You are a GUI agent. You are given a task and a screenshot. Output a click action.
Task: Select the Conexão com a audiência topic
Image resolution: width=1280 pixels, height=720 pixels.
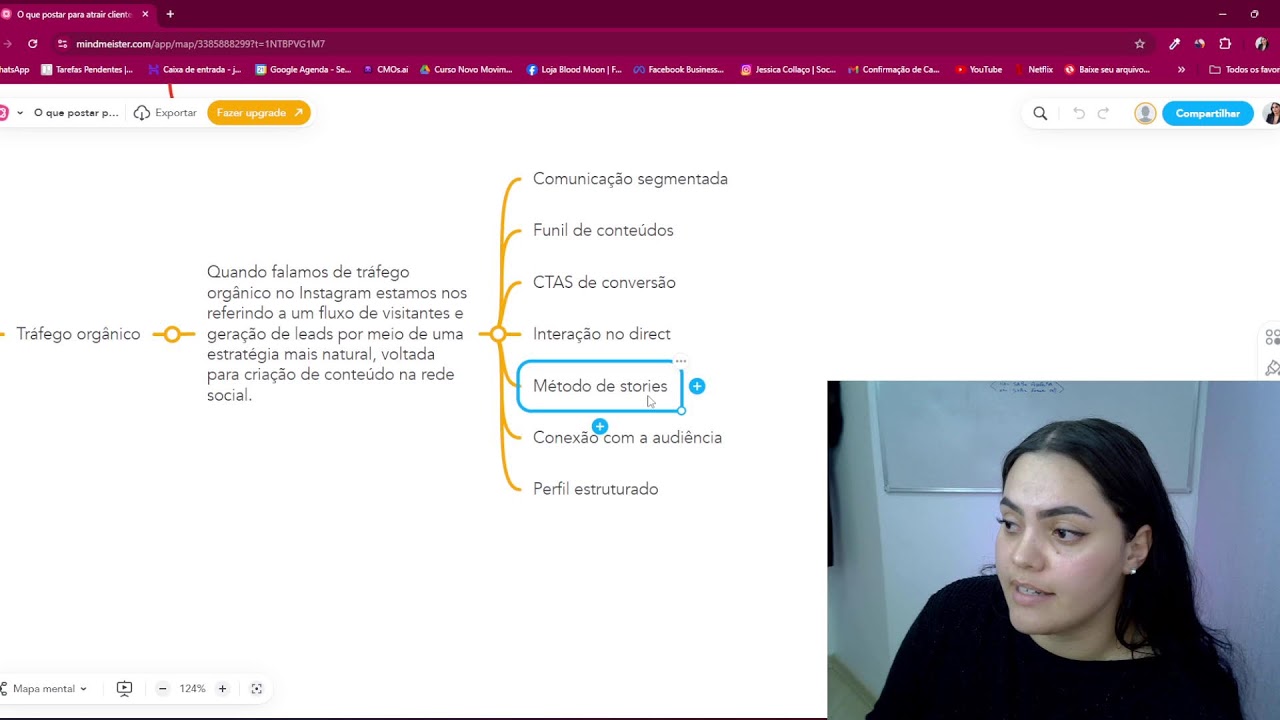(x=627, y=437)
